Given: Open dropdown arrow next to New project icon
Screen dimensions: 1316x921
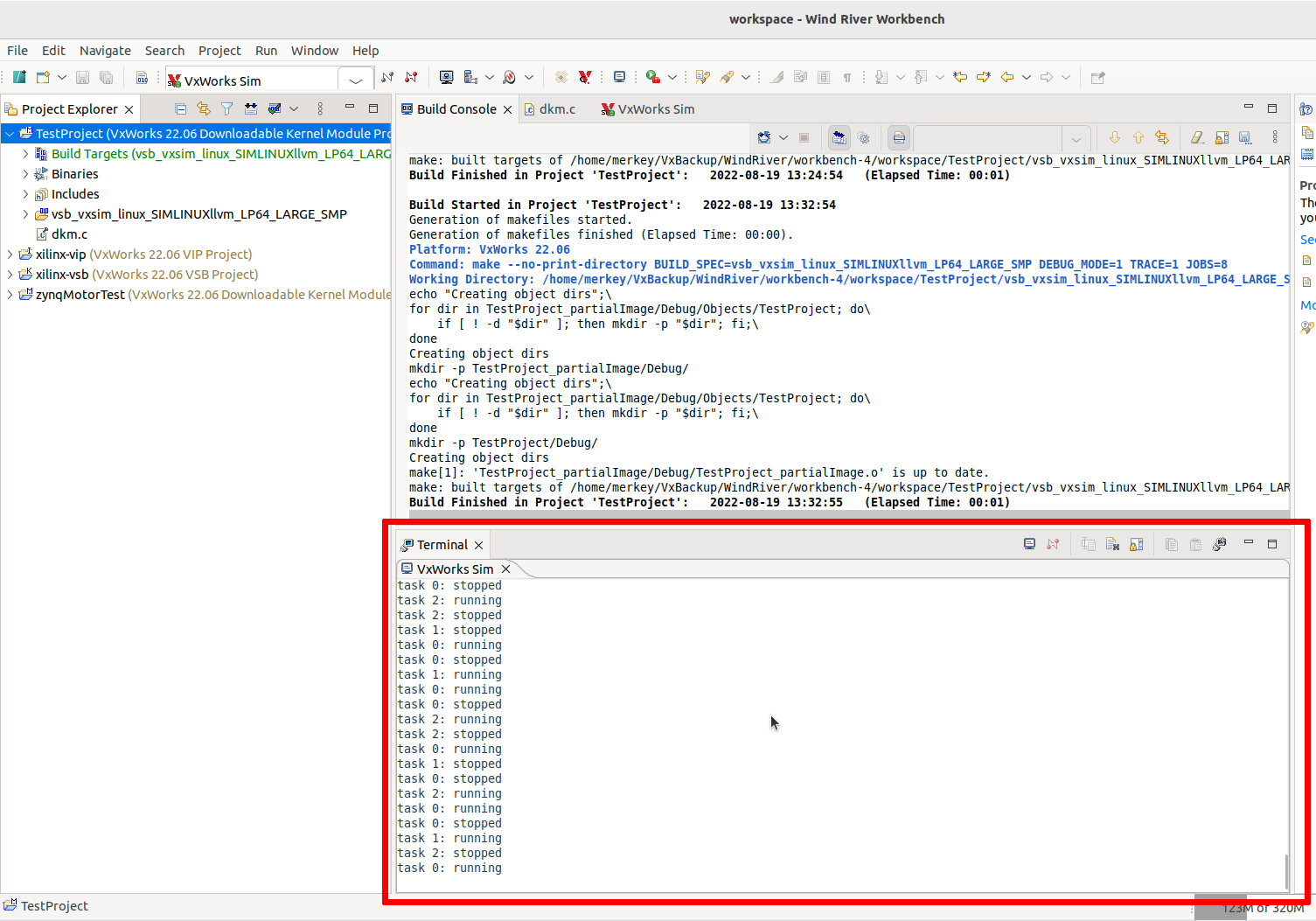Looking at the screenshot, I should click(62, 77).
